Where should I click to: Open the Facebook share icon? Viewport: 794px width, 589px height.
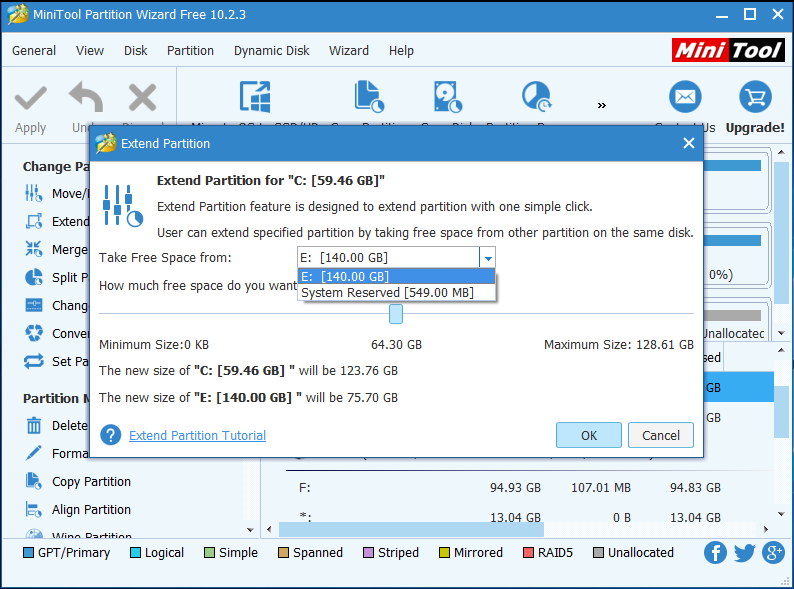[x=715, y=553]
